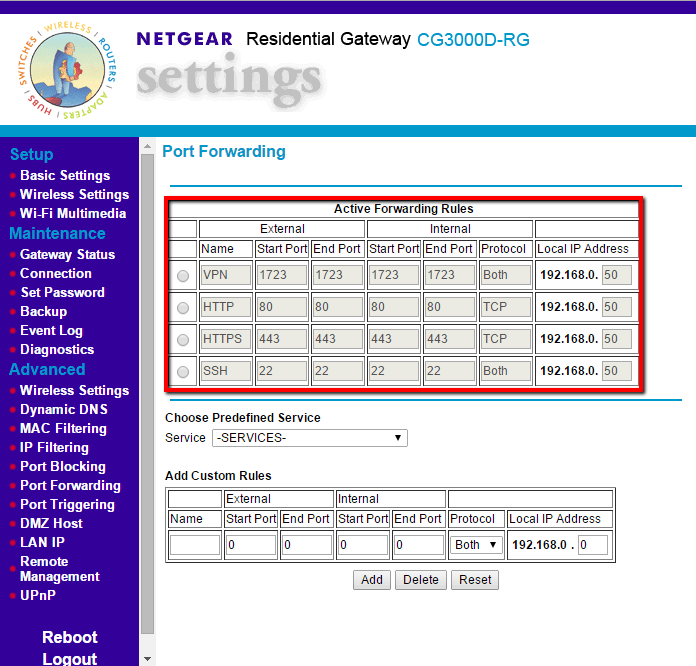Open the custom rule Protocol dropdown
Image resolution: width=696 pixels, height=666 pixels.
click(x=475, y=545)
